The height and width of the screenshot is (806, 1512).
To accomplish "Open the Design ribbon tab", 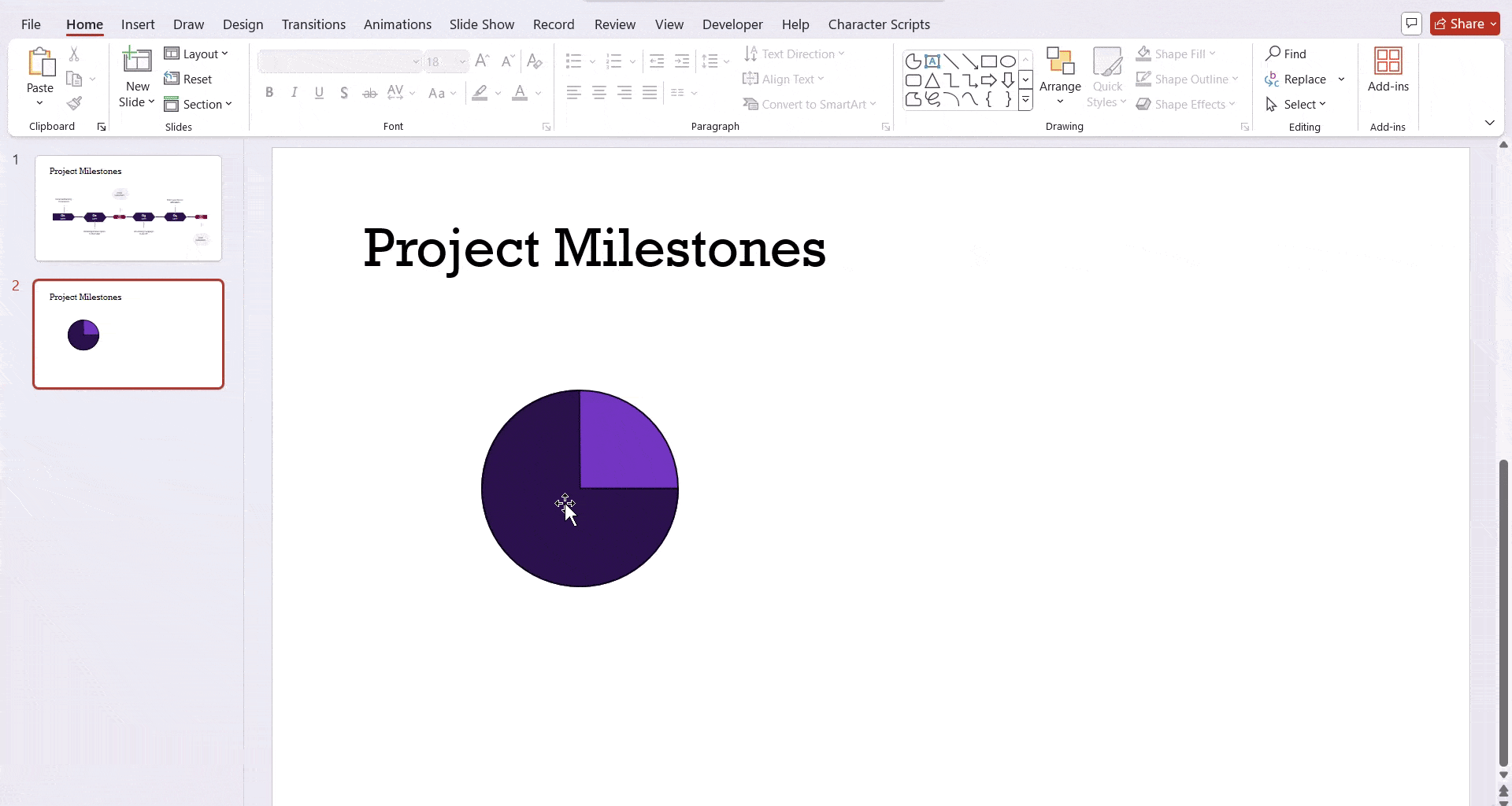I will 243,24.
